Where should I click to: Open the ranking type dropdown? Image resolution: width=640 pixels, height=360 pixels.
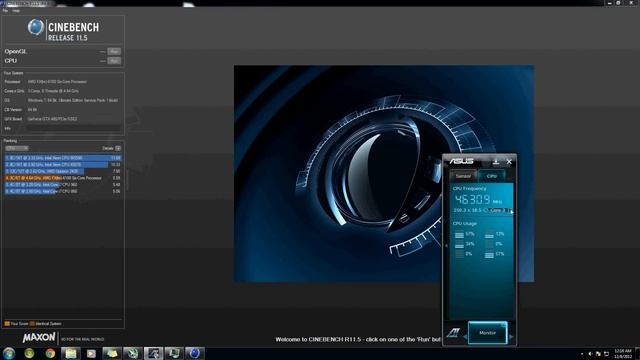pyautogui.click(x=17, y=148)
